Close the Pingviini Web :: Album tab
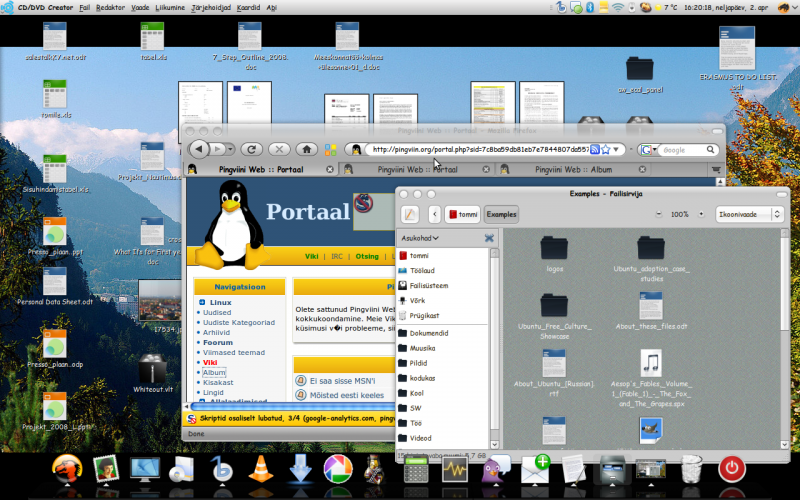 pos(642,169)
